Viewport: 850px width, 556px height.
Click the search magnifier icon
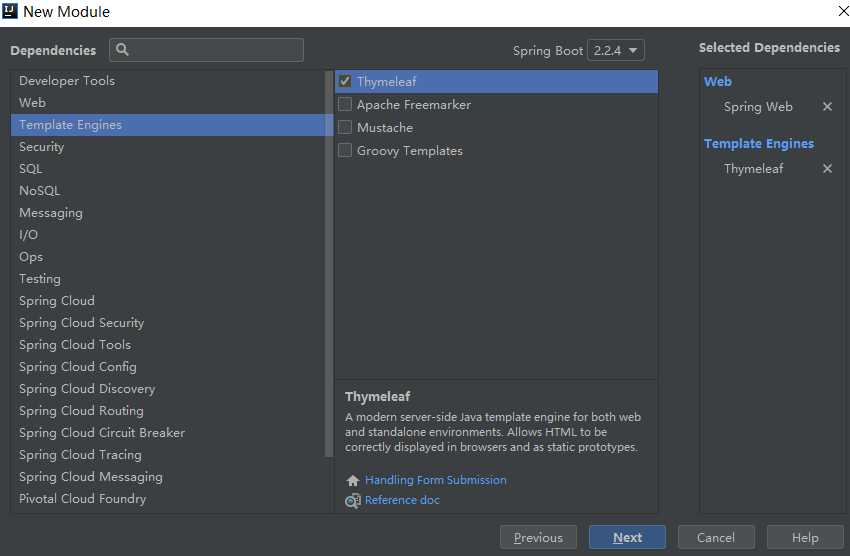pyautogui.click(x=123, y=50)
